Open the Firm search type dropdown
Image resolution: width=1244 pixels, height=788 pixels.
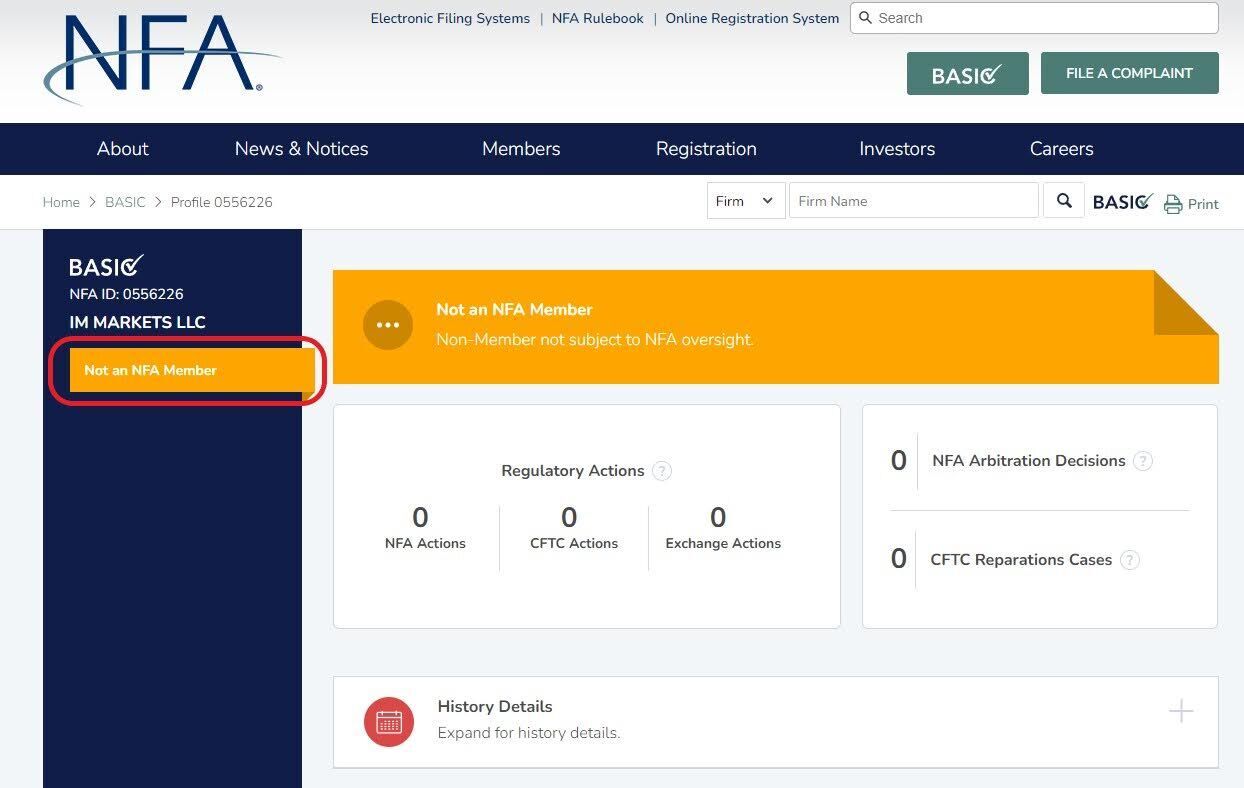pos(746,201)
